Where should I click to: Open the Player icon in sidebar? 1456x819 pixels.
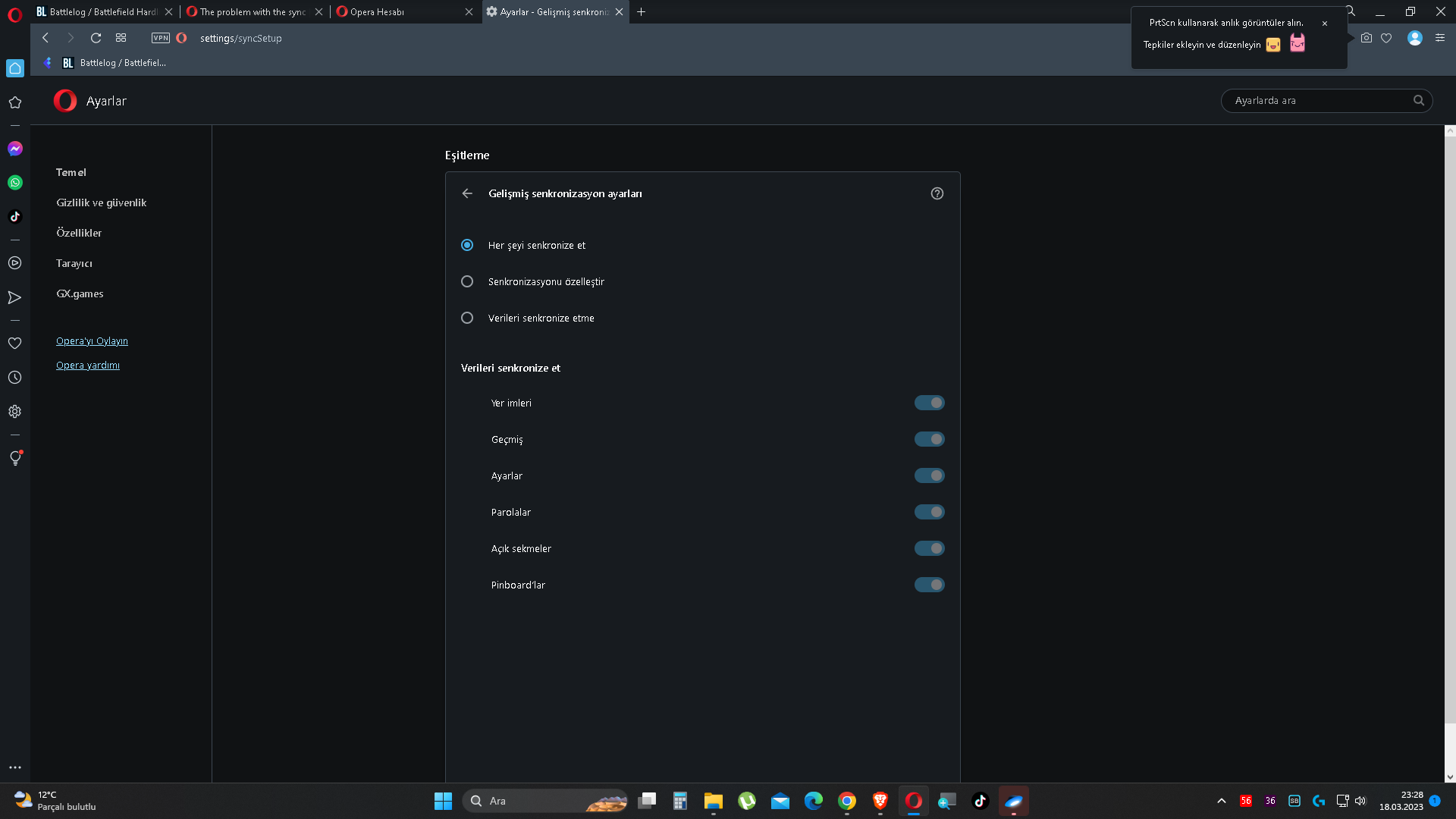pyautogui.click(x=15, y=263)
